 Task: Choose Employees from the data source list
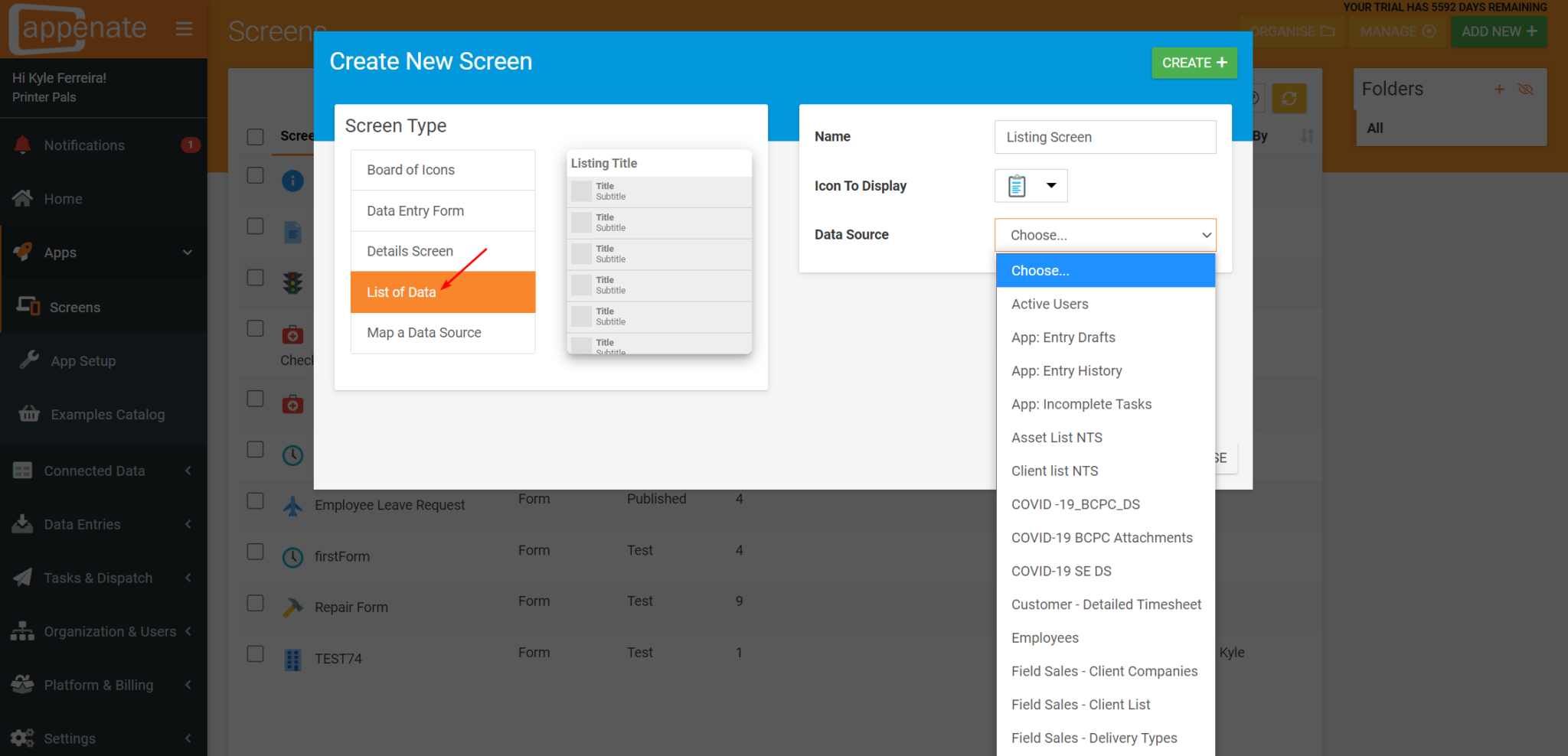tap(1045, 637)
